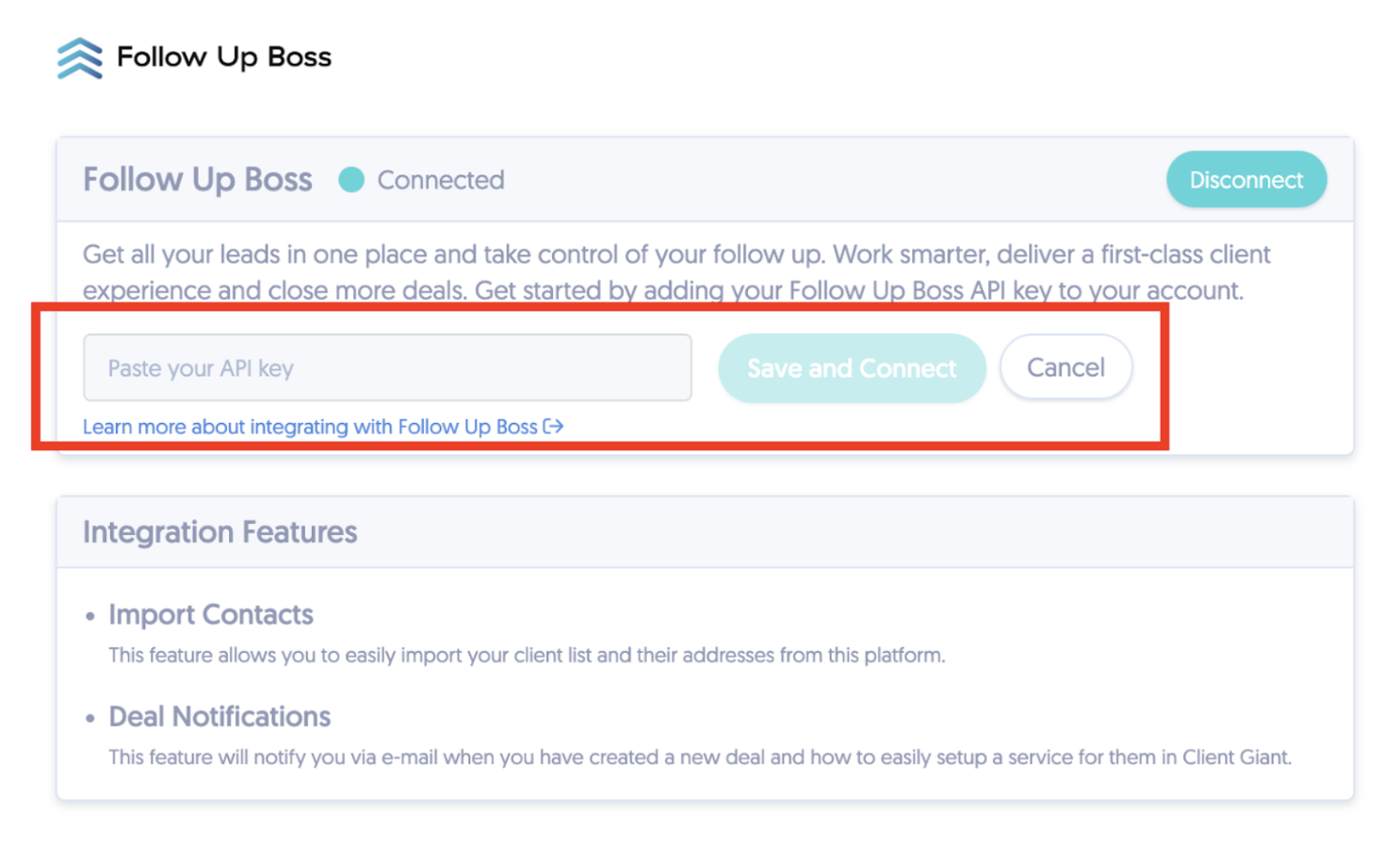
Task: Click into the Paste your API key field
Action: click(x=387, y=367)
